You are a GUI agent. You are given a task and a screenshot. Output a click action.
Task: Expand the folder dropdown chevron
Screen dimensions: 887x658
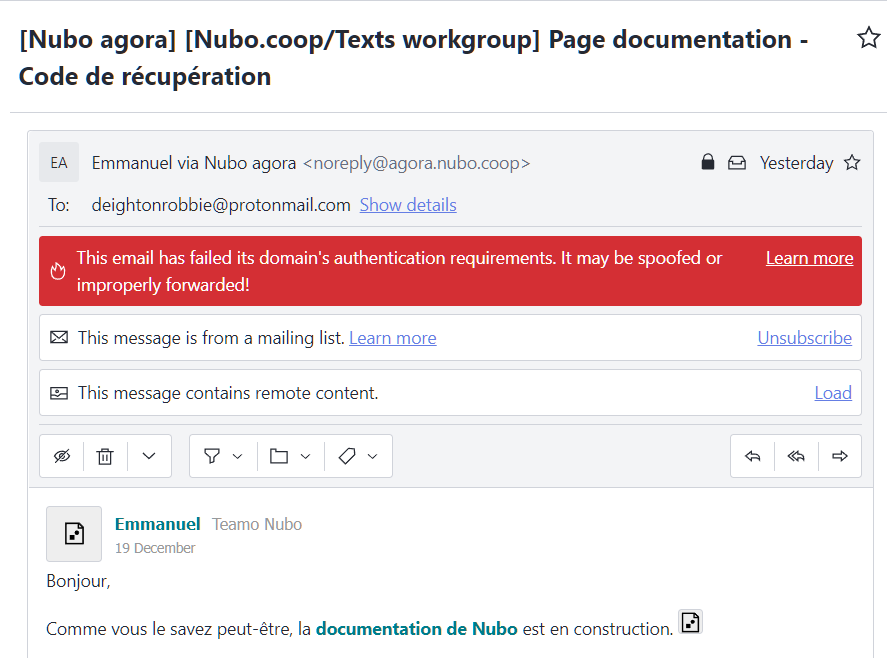coord(305,457)
